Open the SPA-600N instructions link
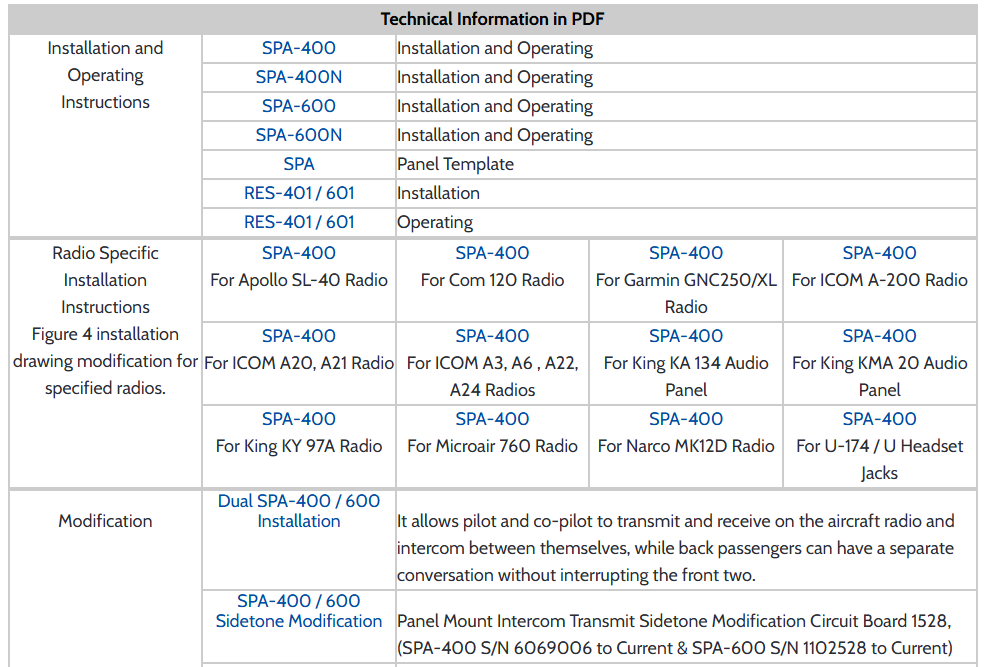Image resolution: width=985 pixels, height=667 pixels. 298,135
